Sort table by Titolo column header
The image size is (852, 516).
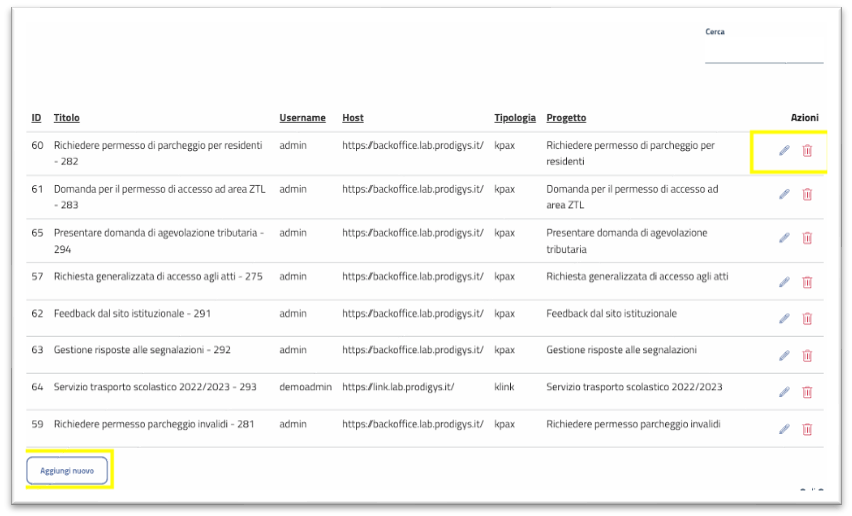[66, 118]
